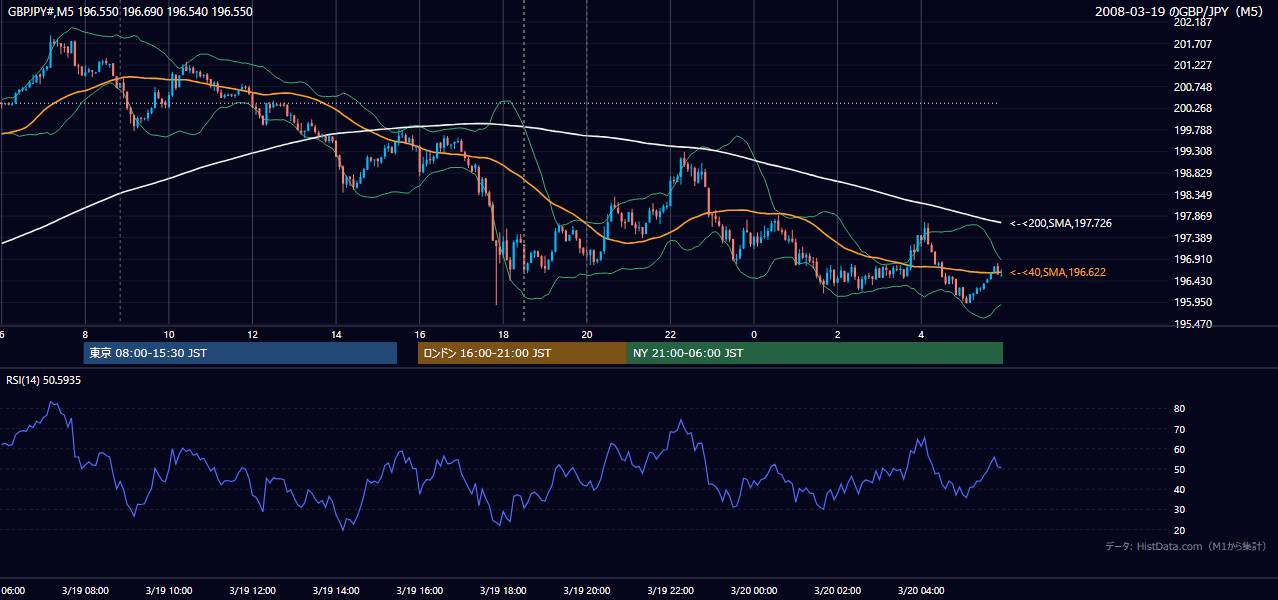Click RSI scale value 50
The width and height of the screenshot is (1278, 600).
(x=1179, y=469)
